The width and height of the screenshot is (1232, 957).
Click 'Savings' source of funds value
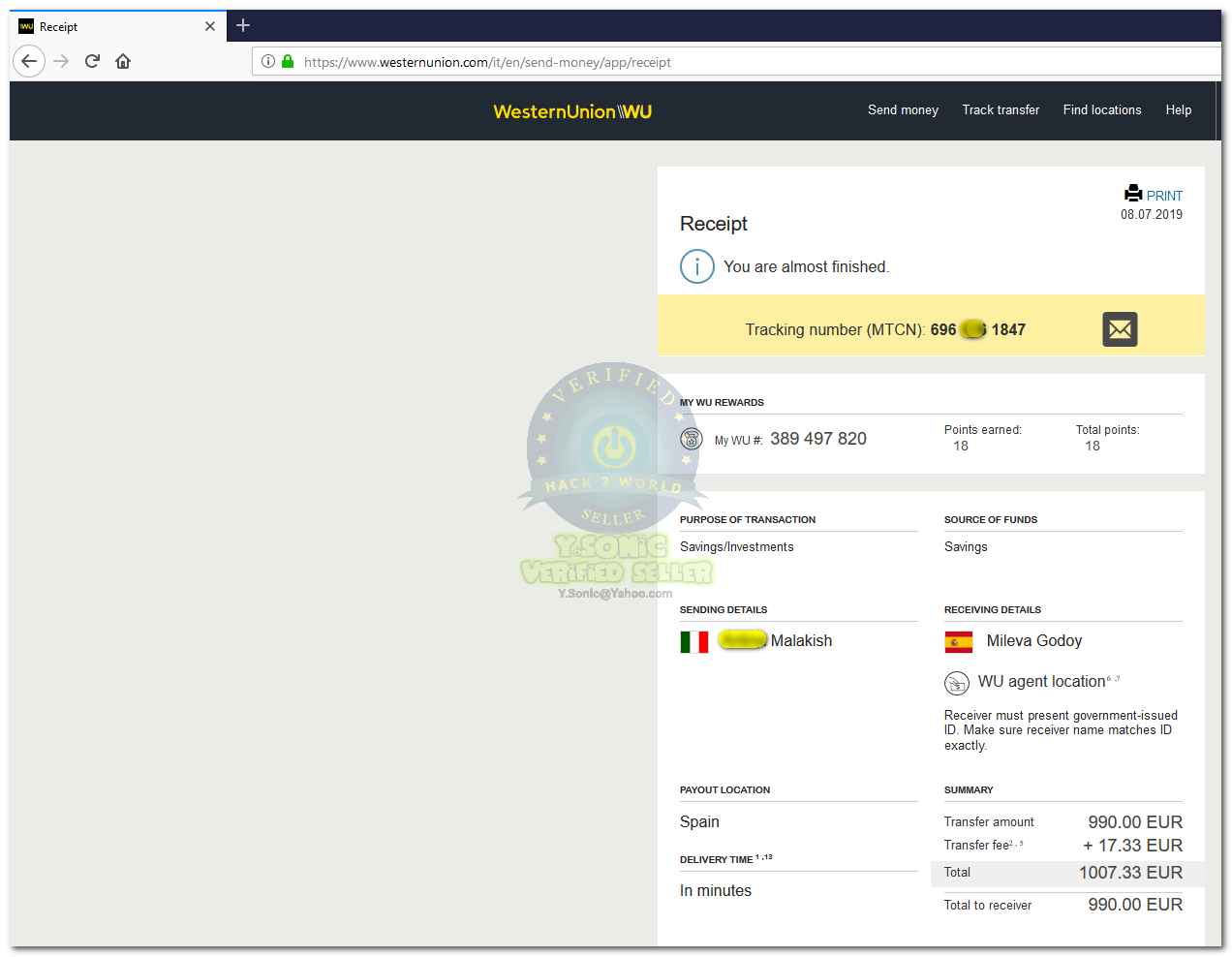(x=966, y=547)
